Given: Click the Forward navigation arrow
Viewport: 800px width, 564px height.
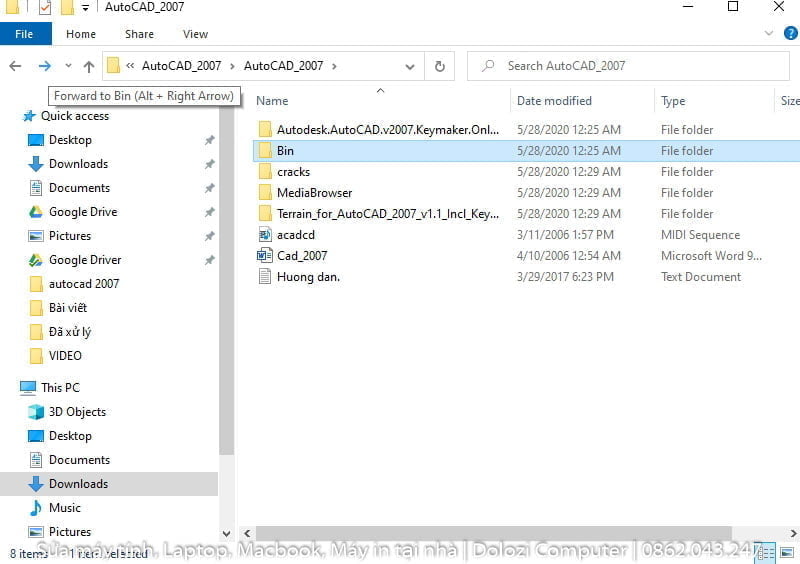Looking at the screenshot, I should [44, 66].
